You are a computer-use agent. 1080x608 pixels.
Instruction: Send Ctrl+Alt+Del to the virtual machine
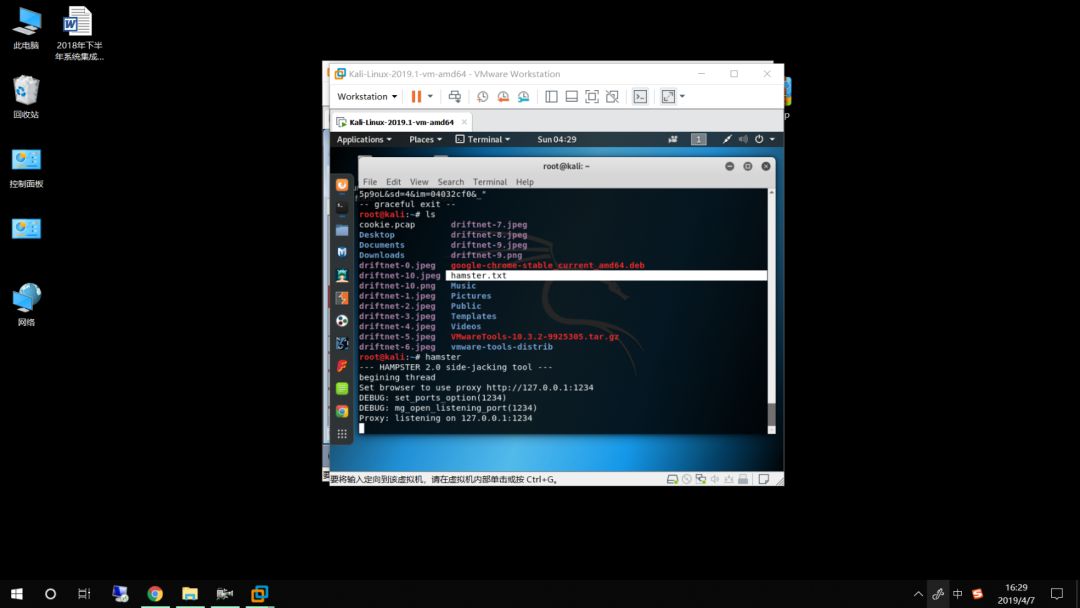coord(455,96)
